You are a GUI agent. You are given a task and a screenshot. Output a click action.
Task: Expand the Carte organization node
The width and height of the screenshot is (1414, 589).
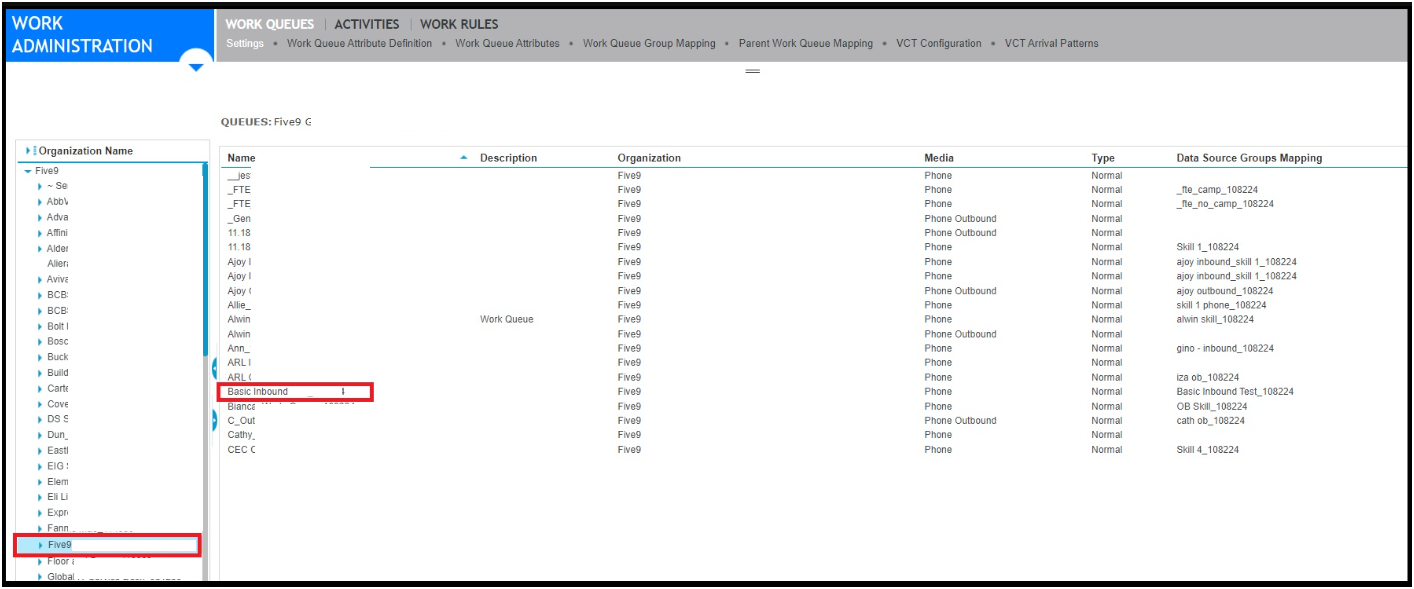coord(40,389)
